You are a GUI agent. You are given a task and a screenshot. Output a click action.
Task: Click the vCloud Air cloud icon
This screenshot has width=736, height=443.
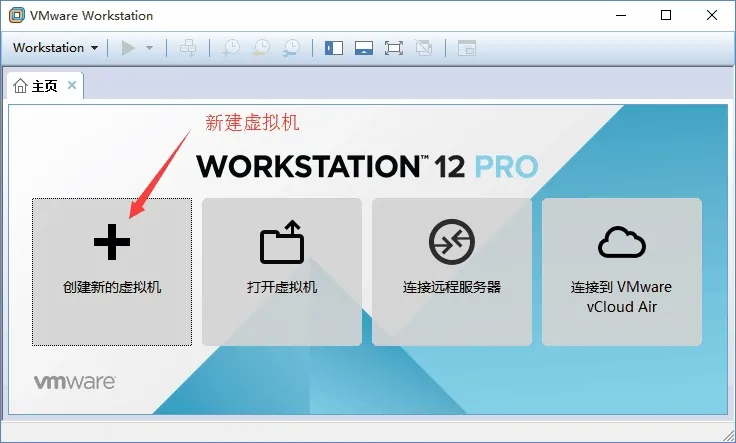pyautogui.click(x=621, y=242)
